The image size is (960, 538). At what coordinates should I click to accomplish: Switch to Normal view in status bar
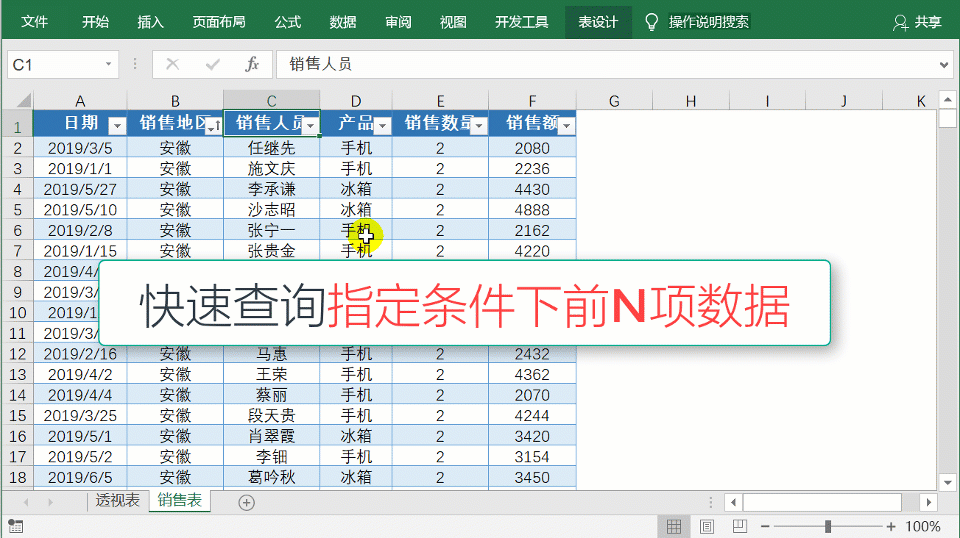click(674, 526)
